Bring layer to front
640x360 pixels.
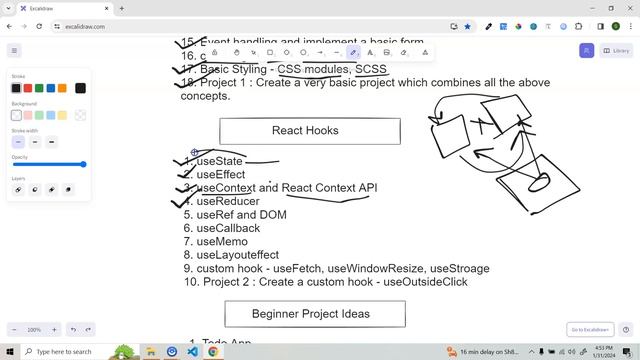[x=69, y=190]
